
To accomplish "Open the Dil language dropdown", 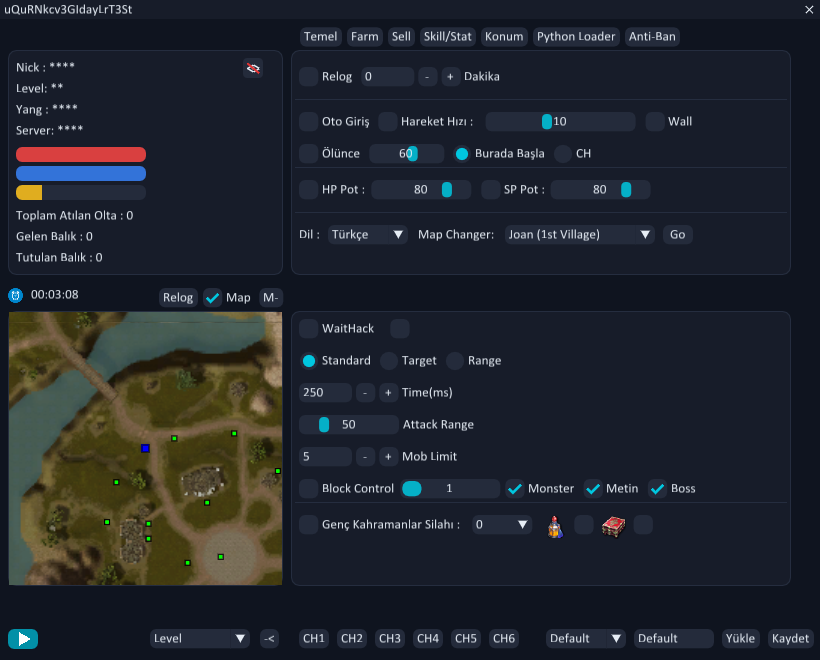I will [368, 235].
